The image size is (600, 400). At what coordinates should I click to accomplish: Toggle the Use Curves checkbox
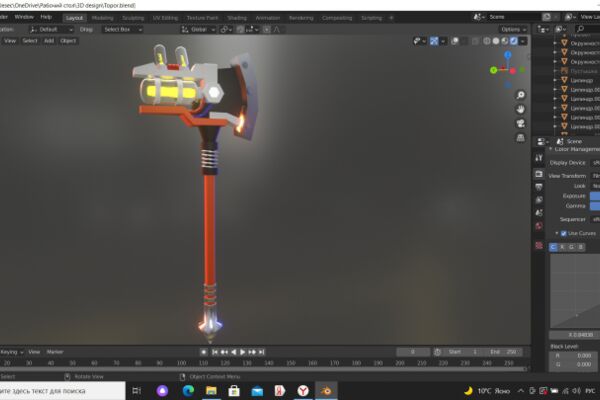click(x=563, y=233)
